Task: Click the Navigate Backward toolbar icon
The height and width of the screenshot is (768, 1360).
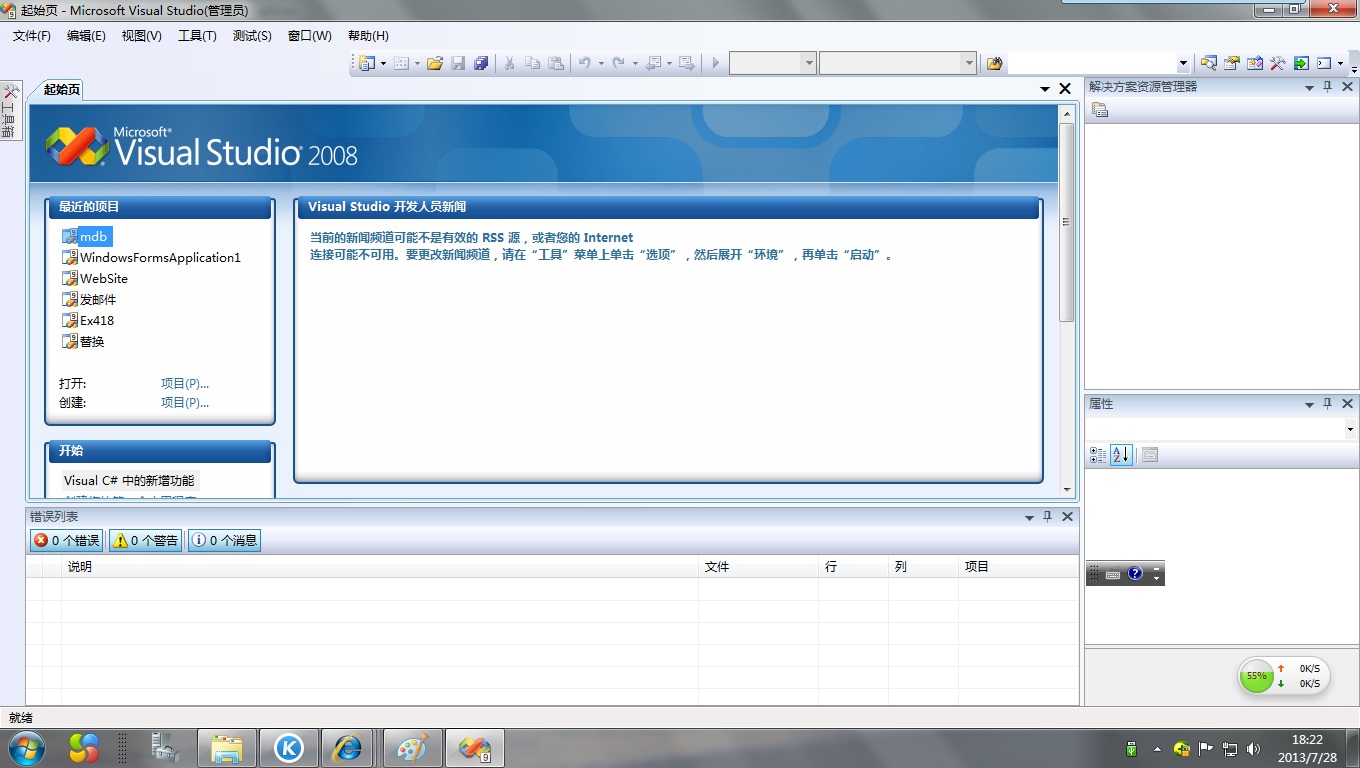Action: [x=653, y=63]
